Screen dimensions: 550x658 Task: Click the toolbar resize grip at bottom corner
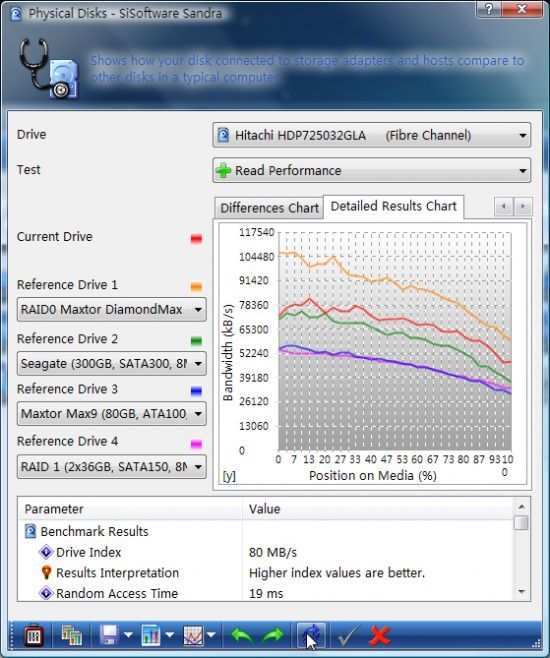[537, 643]
